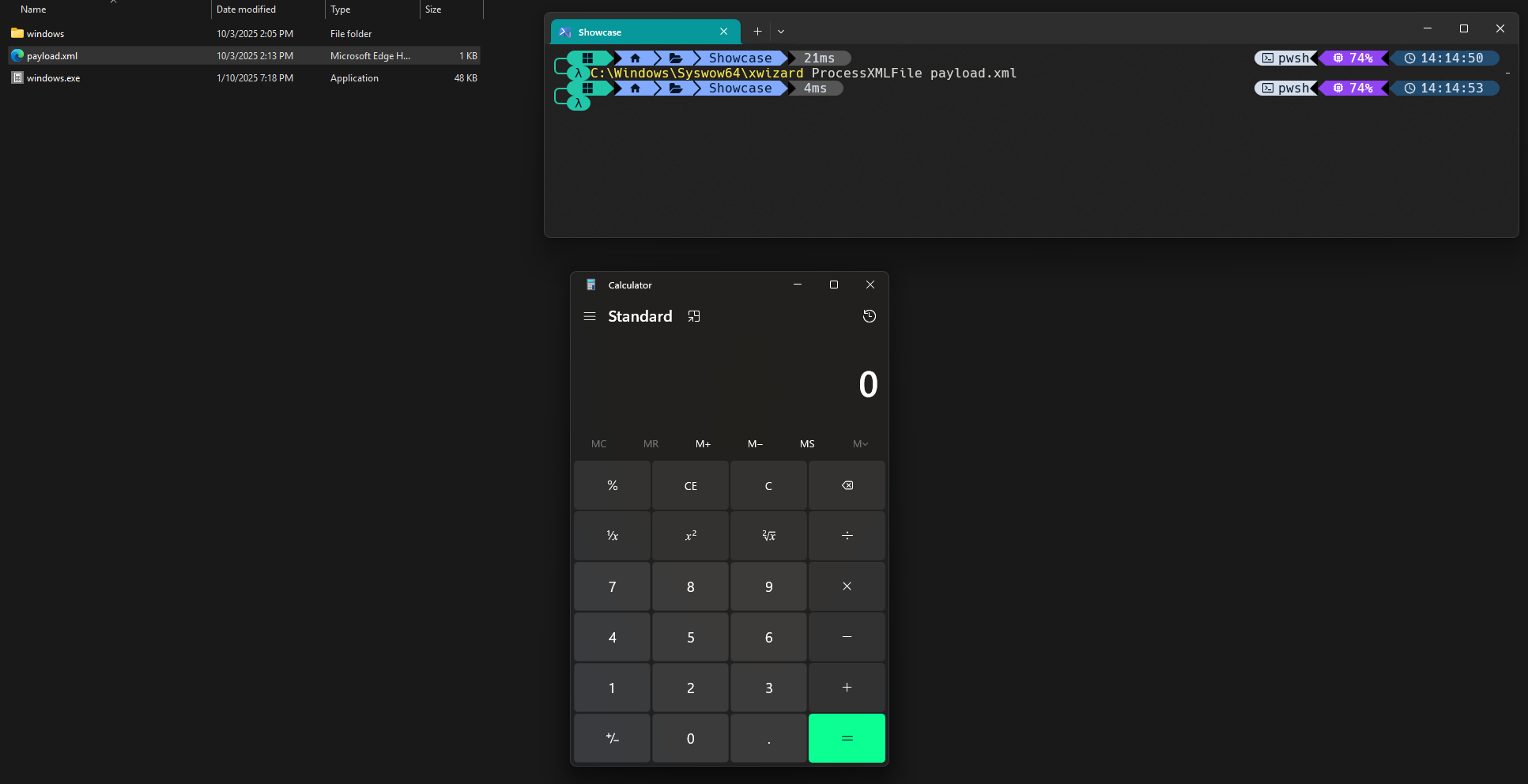This screenshot has width=1528, height=784.
Task: Click the CE clear entry button
Action: pyautogui.click(x=690, y=486)
